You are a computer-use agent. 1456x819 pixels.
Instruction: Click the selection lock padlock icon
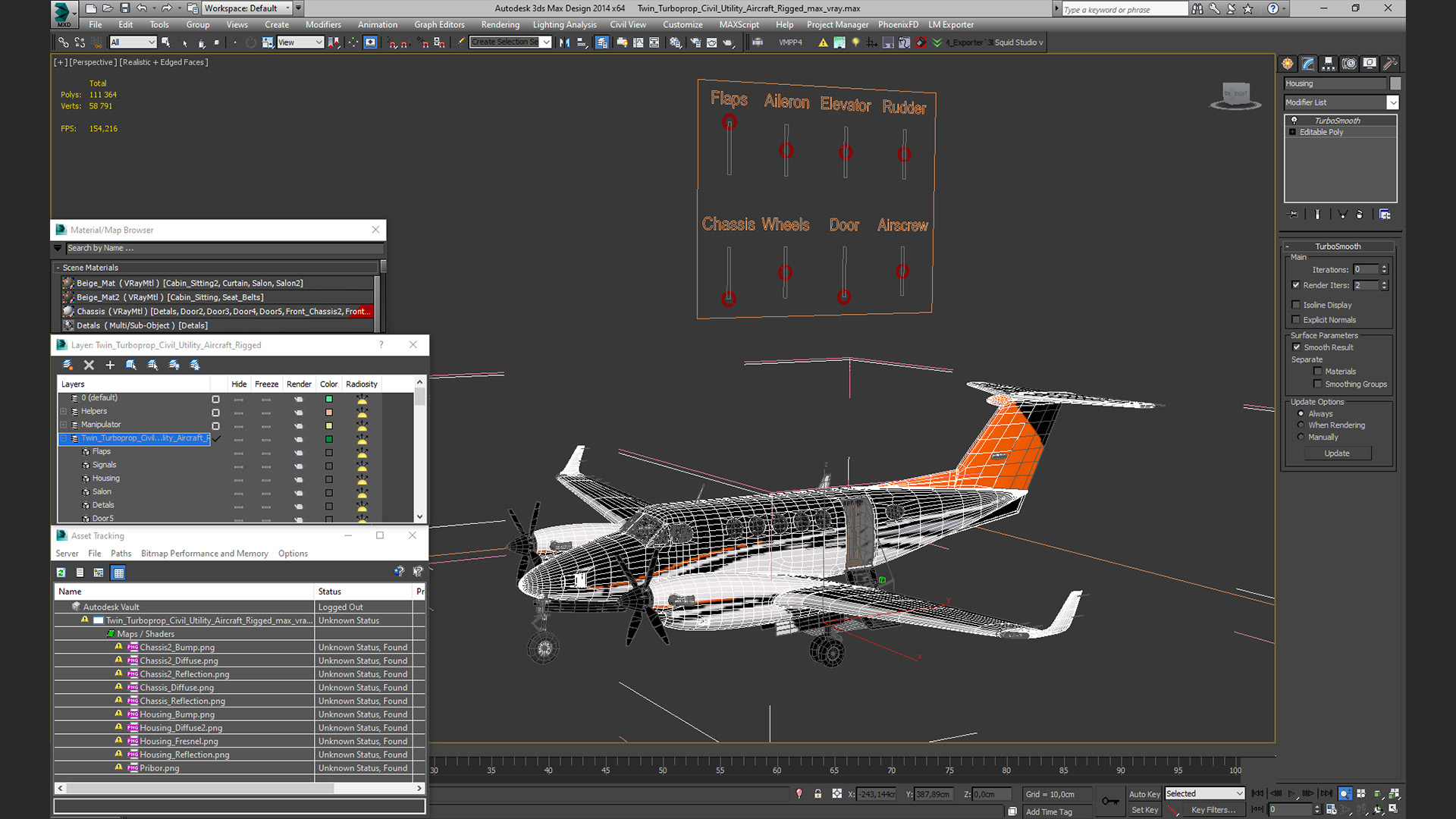coord(817,793)
